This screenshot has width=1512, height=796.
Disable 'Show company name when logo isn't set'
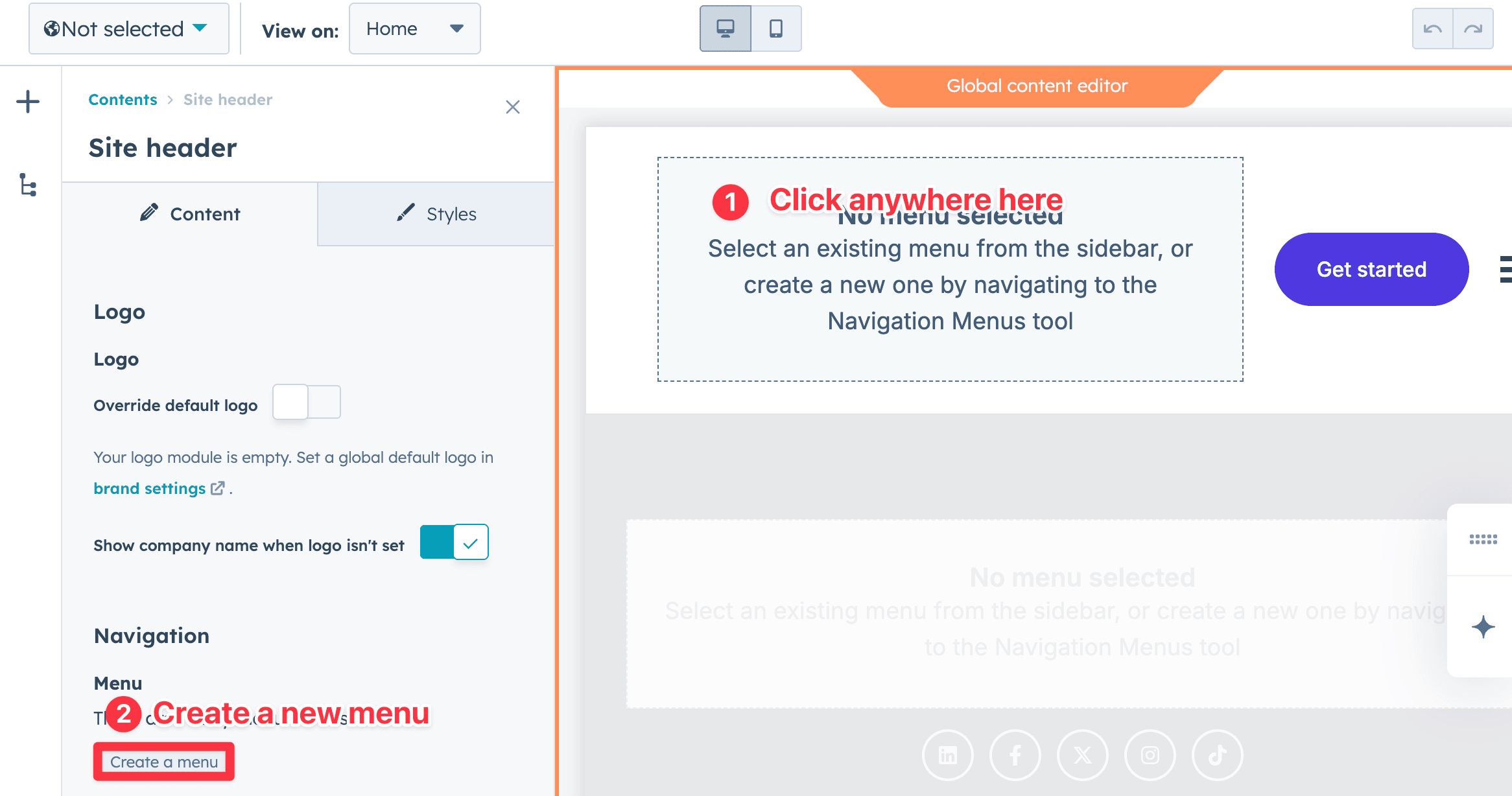click(x=454, y=542)
